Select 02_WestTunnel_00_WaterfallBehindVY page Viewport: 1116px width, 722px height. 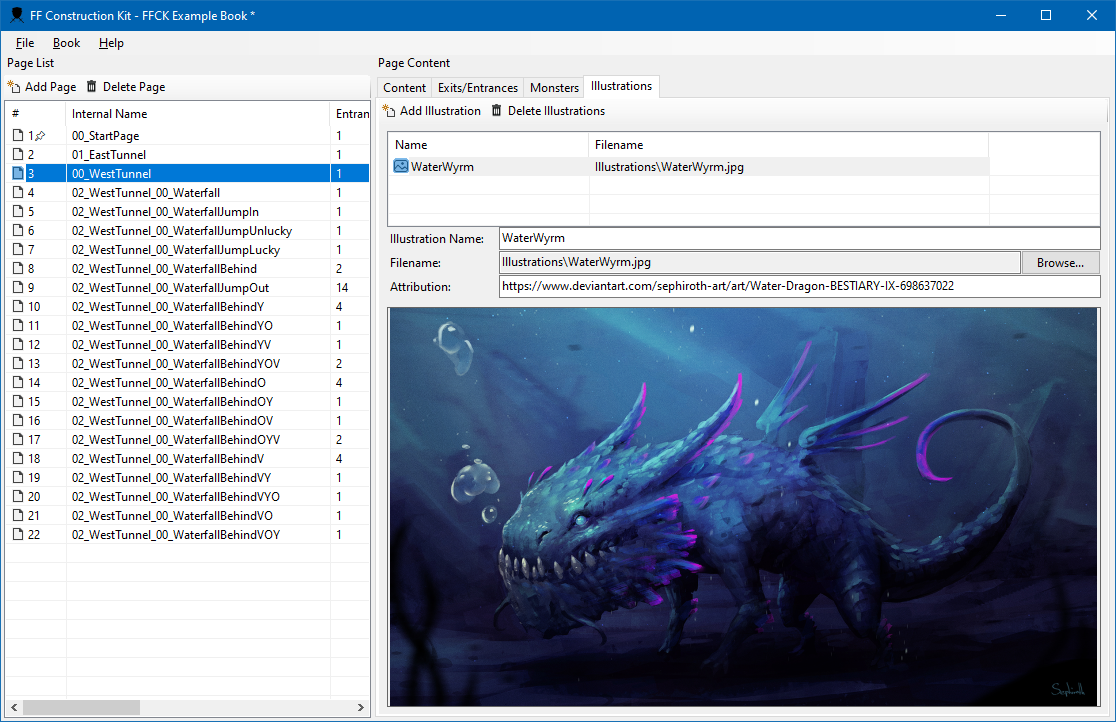[188, 477]
